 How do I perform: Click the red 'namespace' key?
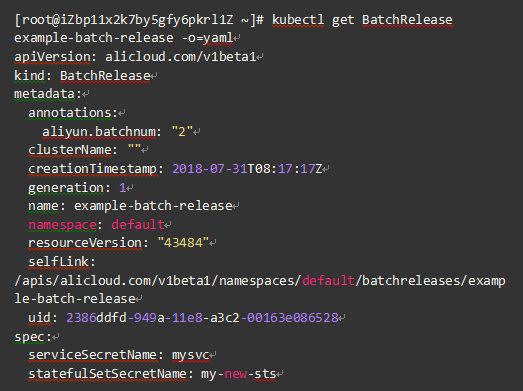click(62, 225)
